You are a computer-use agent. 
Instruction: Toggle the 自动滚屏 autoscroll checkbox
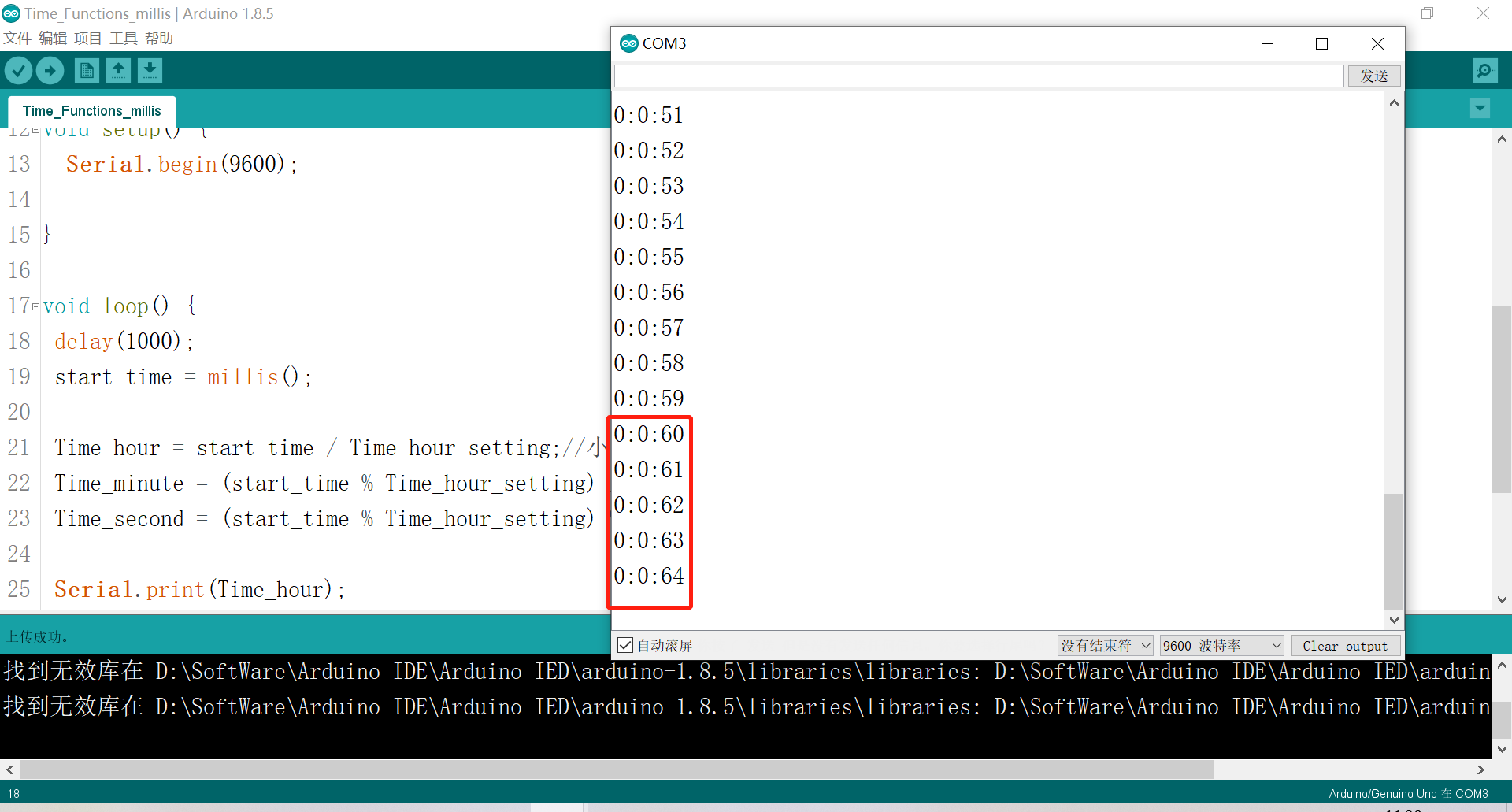(624, 645)
